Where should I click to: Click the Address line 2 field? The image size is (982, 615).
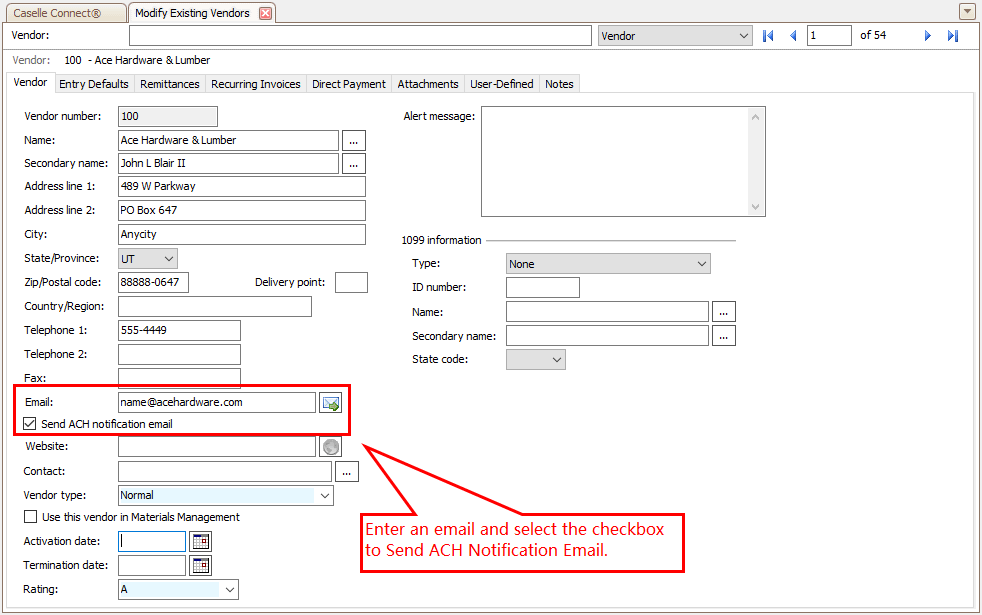click(242, 210)
